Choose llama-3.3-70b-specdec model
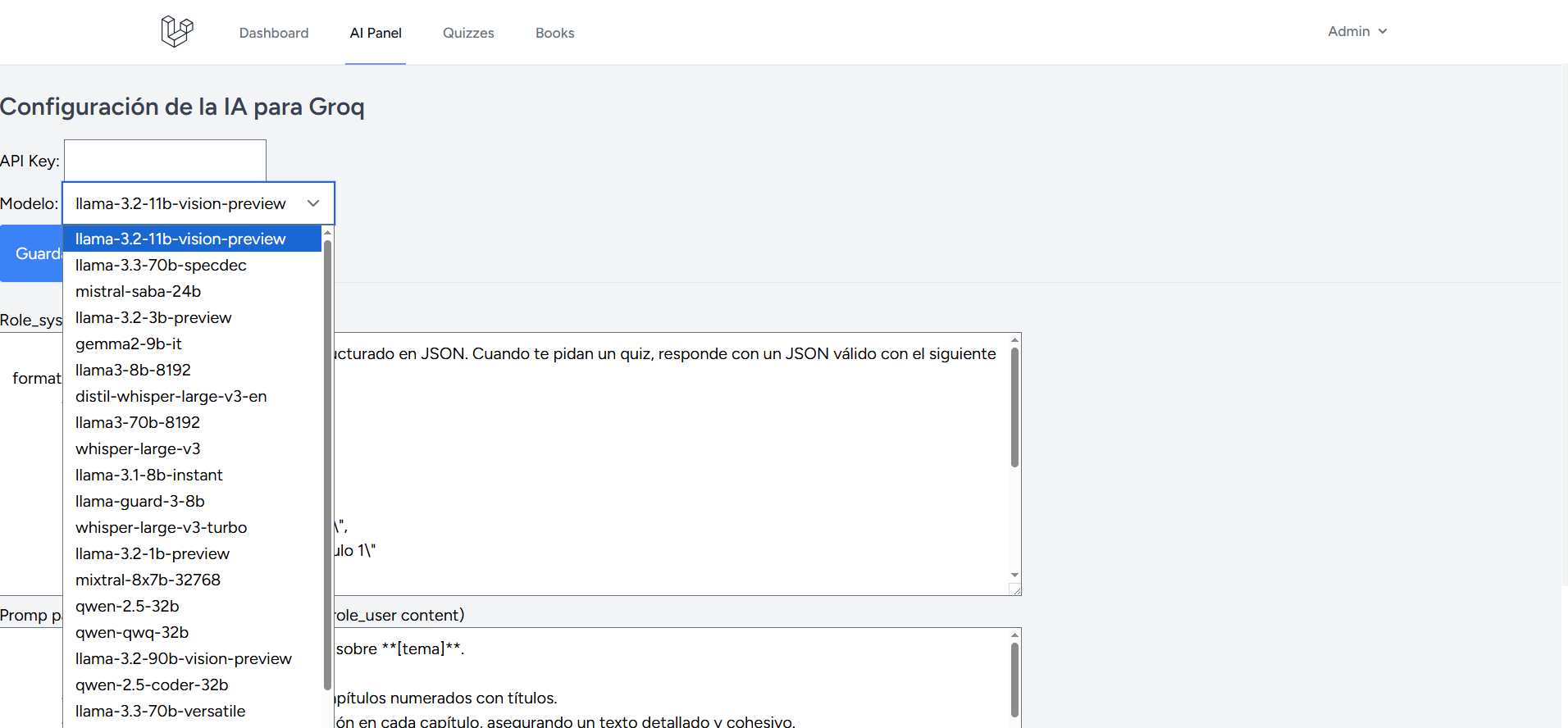The image size is (1568, 728). point(192,265)
